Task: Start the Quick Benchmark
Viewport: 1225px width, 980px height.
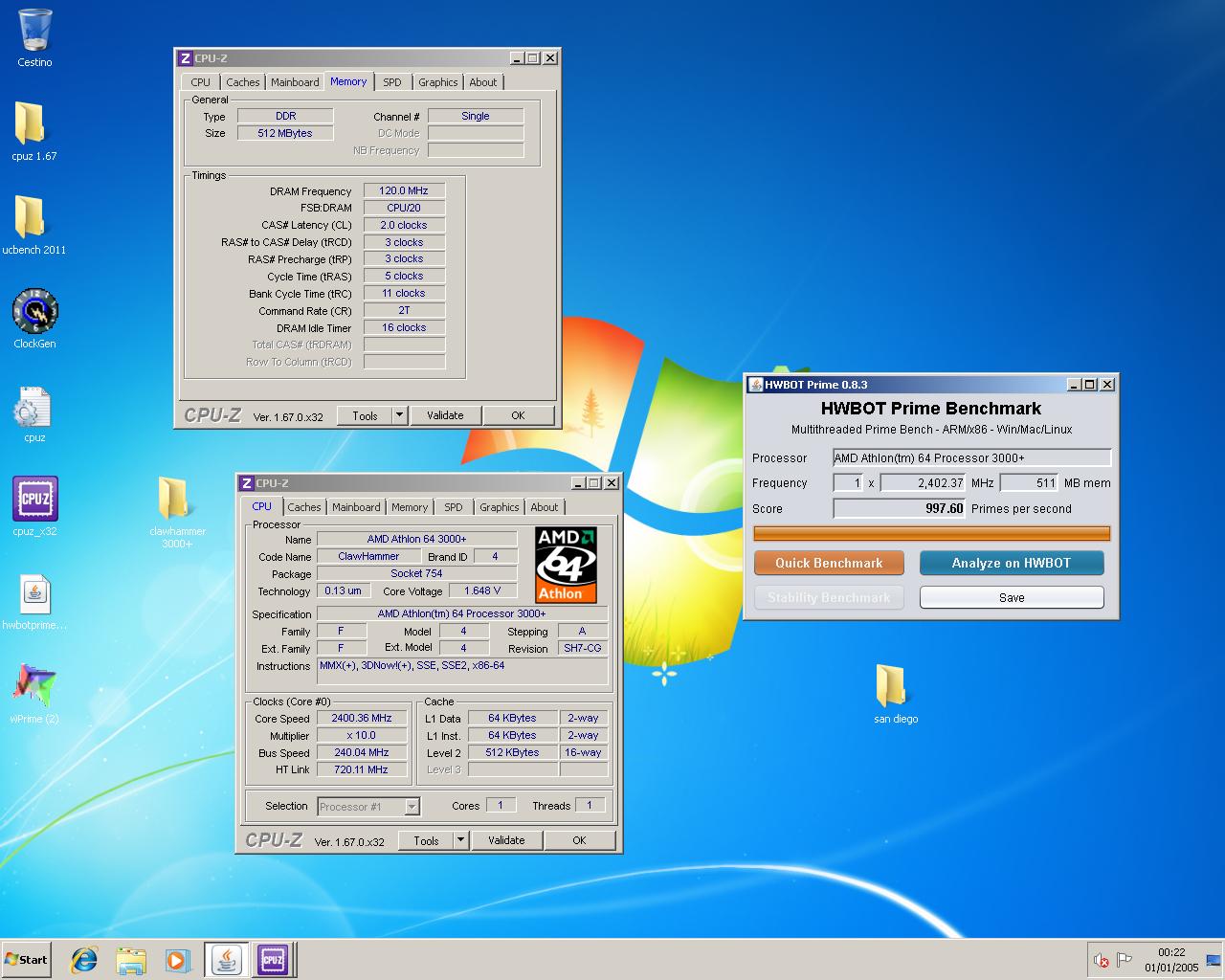Action: pyautogui.click(x=829, y=563)
